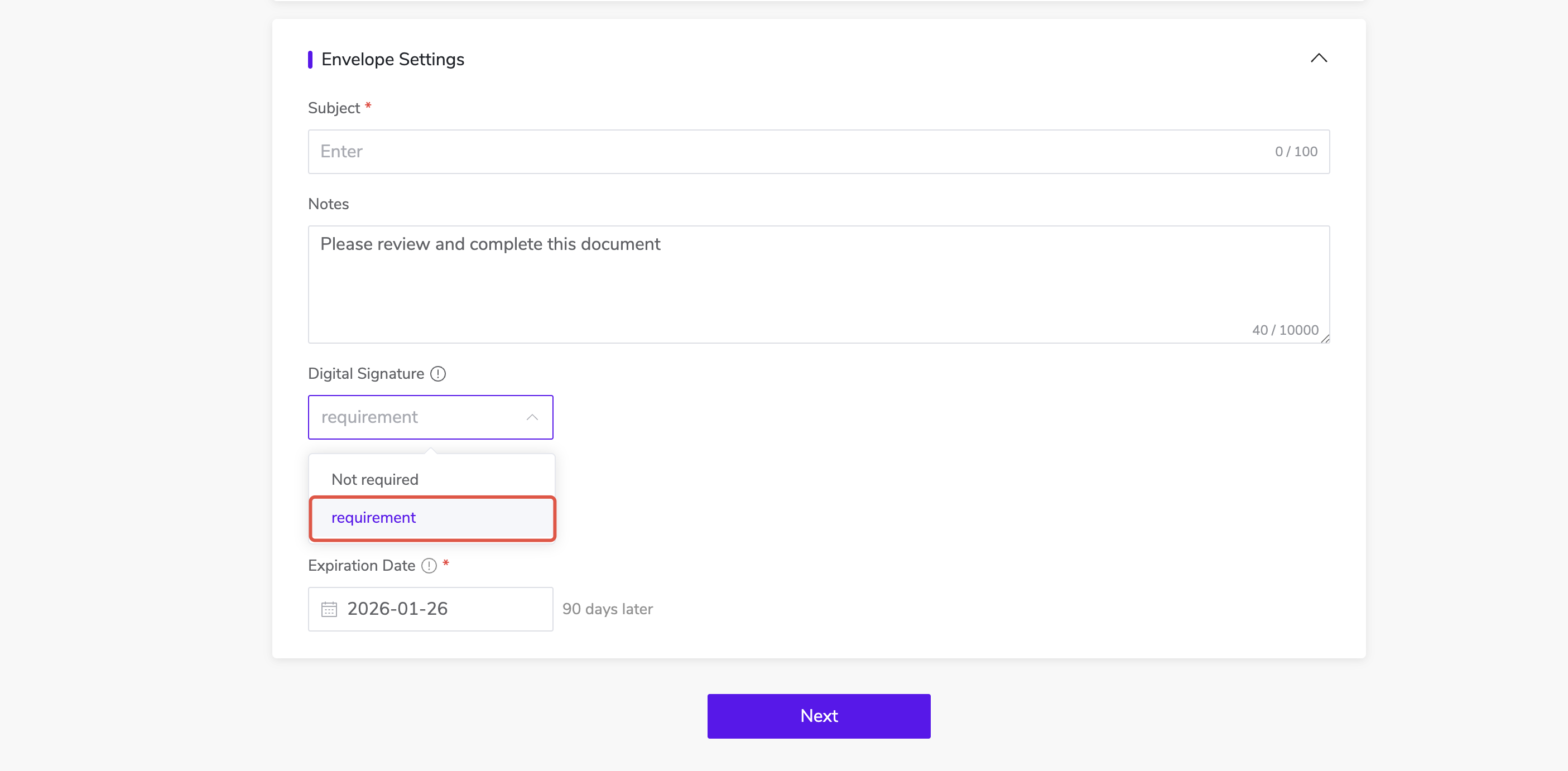Collapse the Envelope Settings section chevron
The height and width of the screenshot is (771, 1568).
pos(1319,59)
